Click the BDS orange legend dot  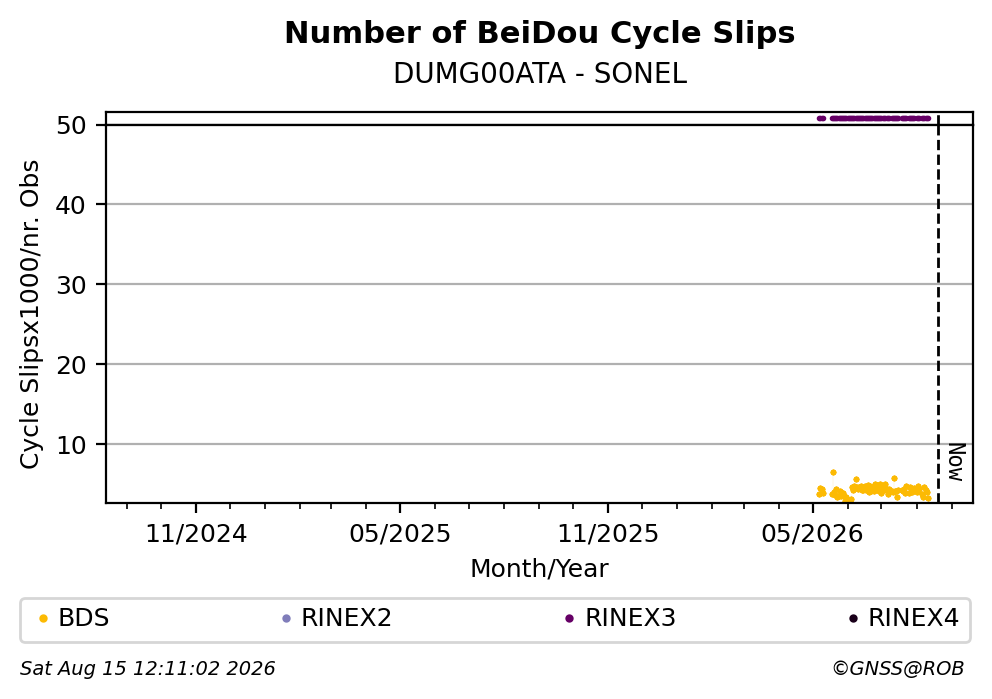tap(44, 619)
